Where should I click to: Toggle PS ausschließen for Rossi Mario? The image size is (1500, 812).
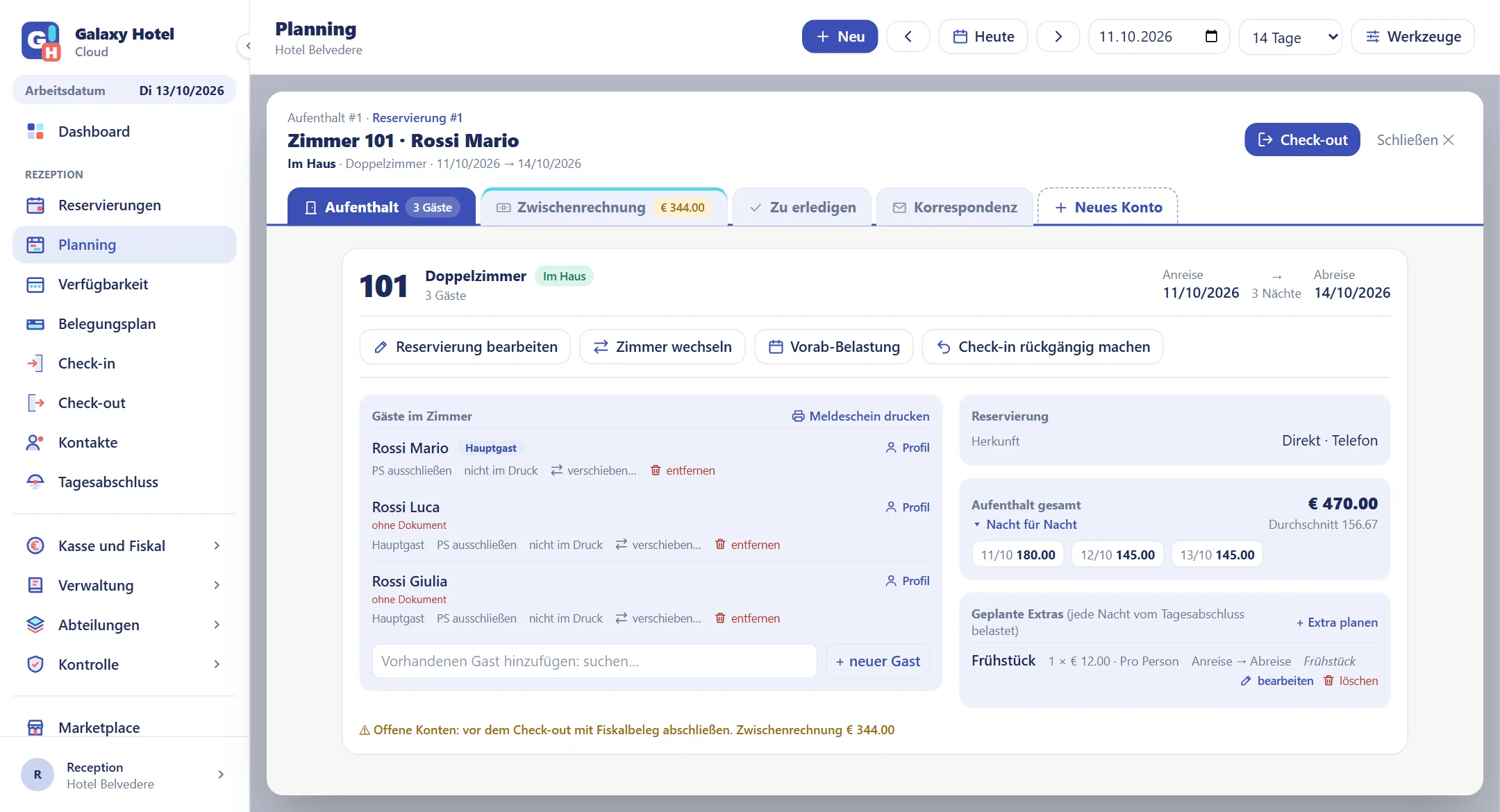click(412, 471)
